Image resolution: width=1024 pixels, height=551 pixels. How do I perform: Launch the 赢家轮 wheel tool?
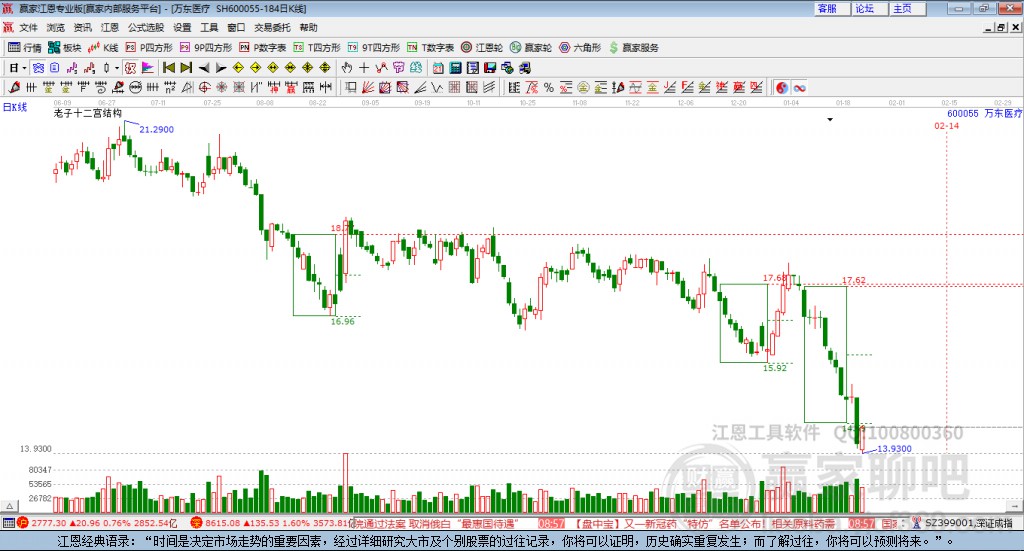(531, 48)
